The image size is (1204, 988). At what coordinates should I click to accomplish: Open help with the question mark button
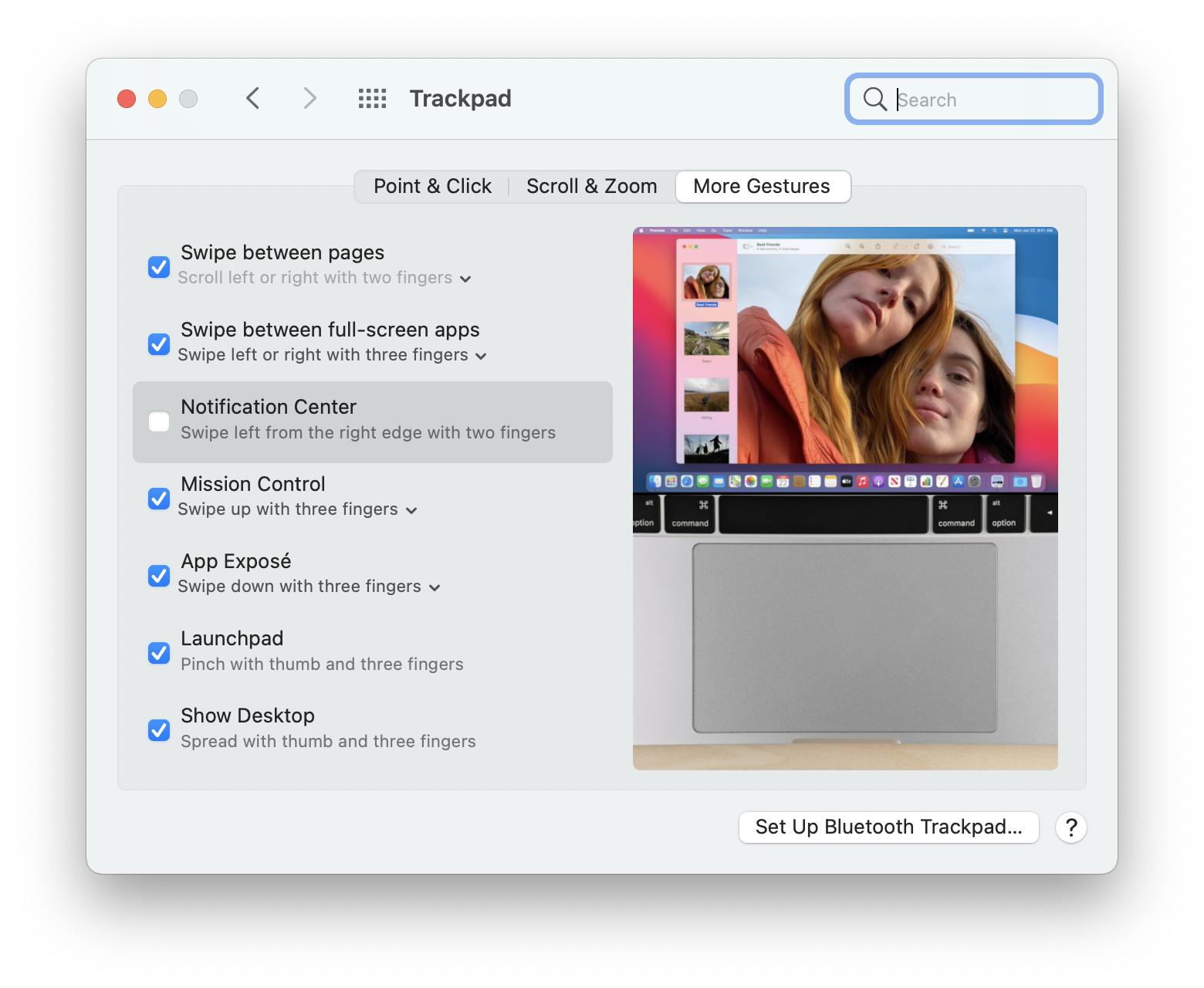pyautogui.click(x=1071, y=827)
